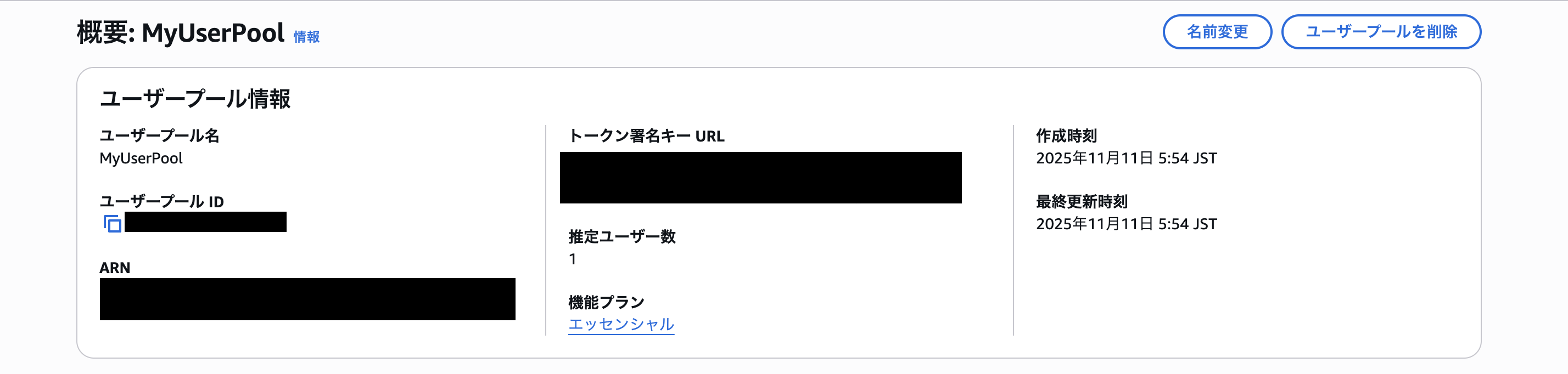
Task: Click the ユーザープール名 label
Action: [161, 136]
